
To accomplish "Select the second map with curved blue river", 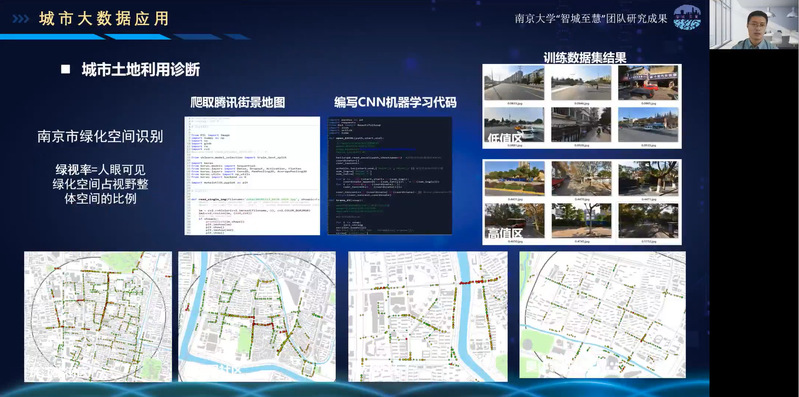I will (x=257, y=316).
